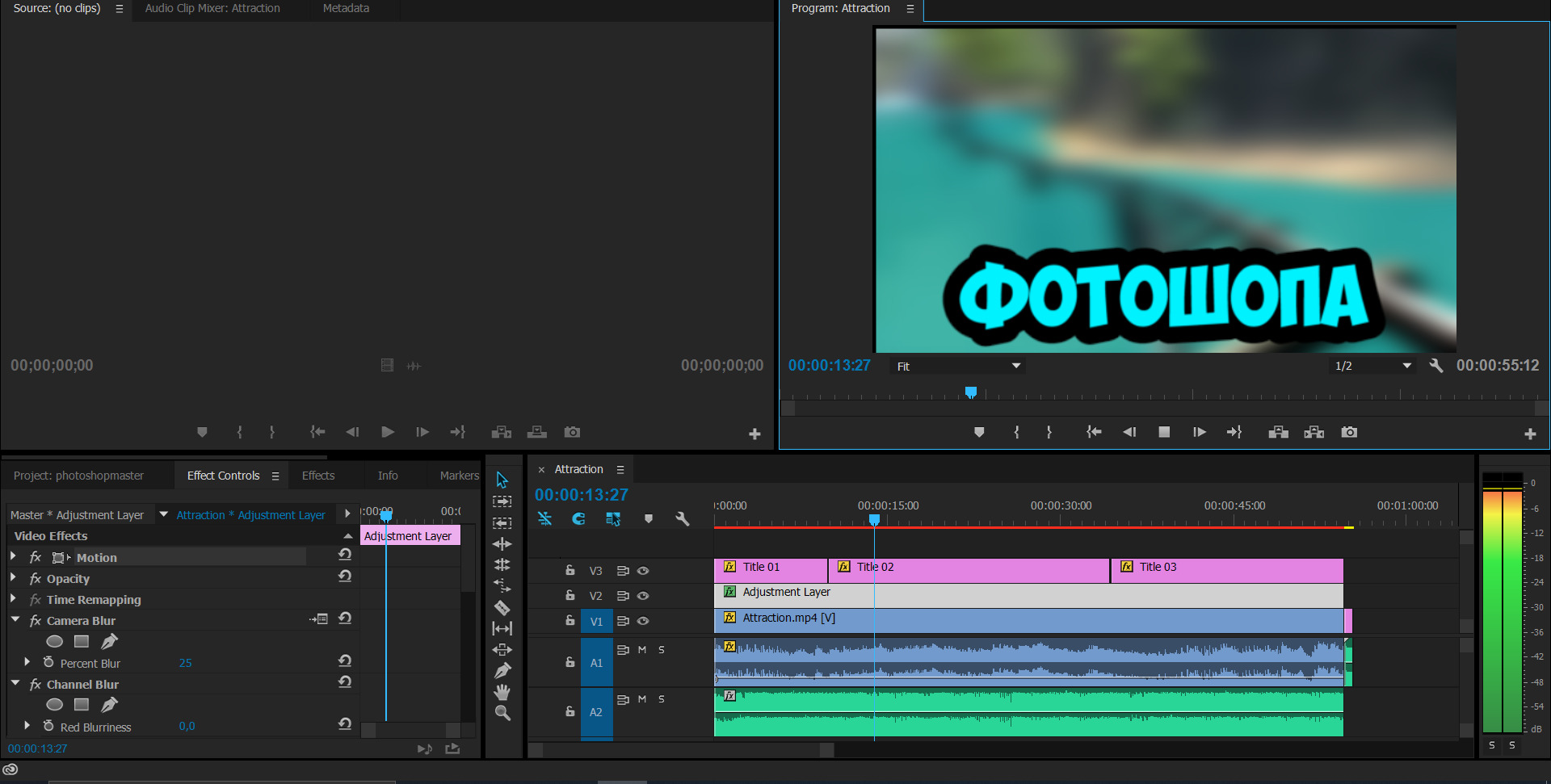The width and height of the screenshot is (1551, 784).
Task: Expand the Motion effect properties
Action: 13,557
